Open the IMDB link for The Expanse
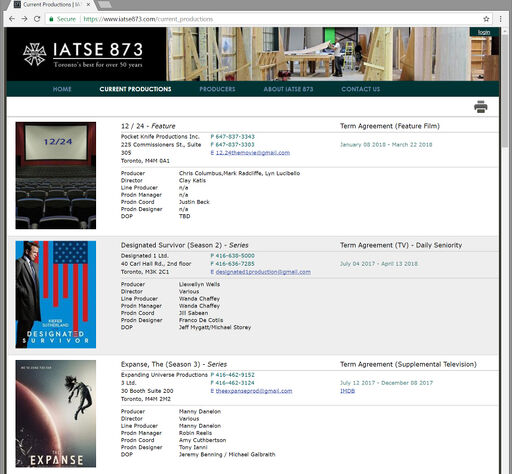 (x=347, y=391)
